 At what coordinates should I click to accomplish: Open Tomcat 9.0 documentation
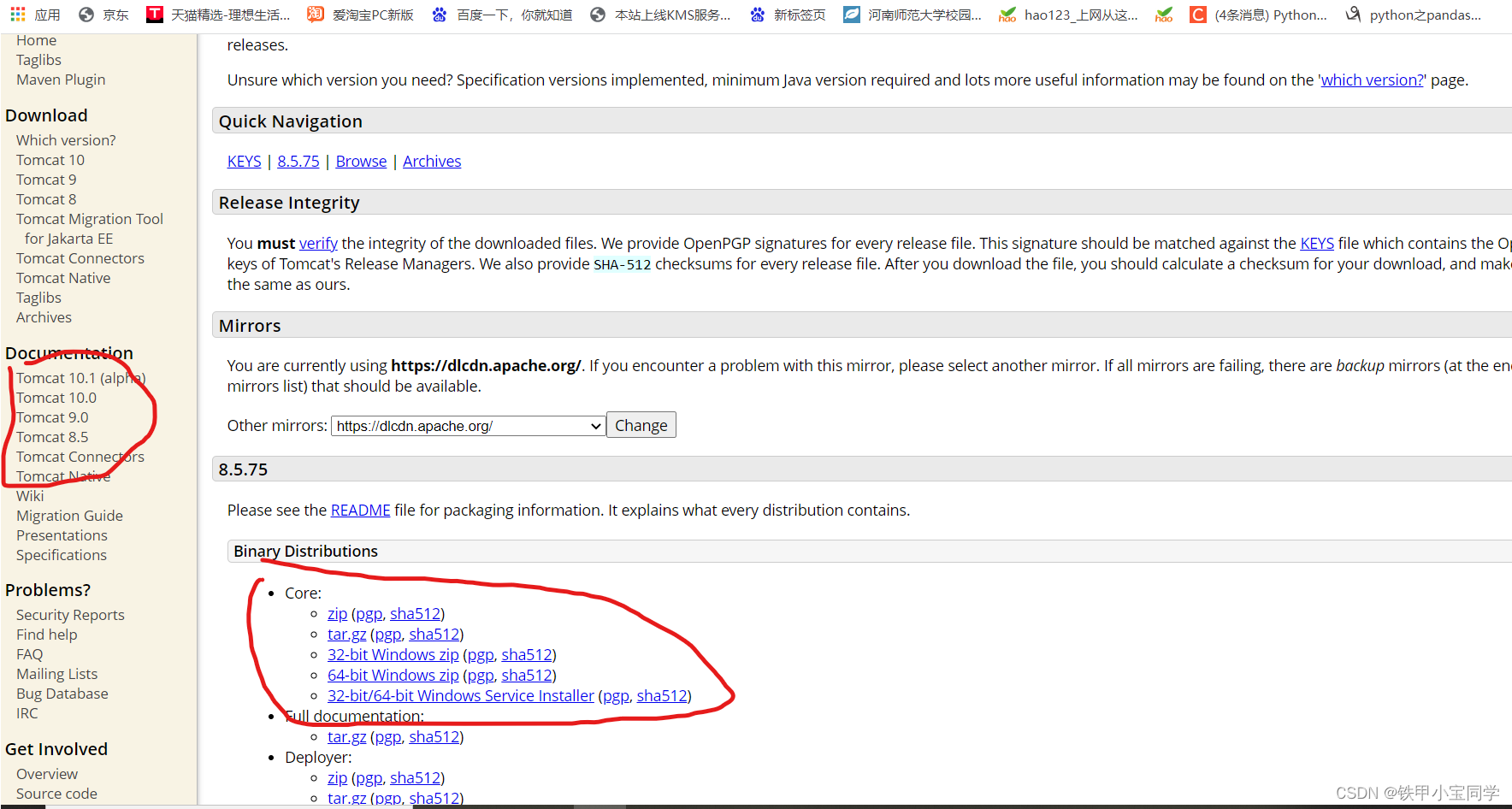(x=52, y=417)
